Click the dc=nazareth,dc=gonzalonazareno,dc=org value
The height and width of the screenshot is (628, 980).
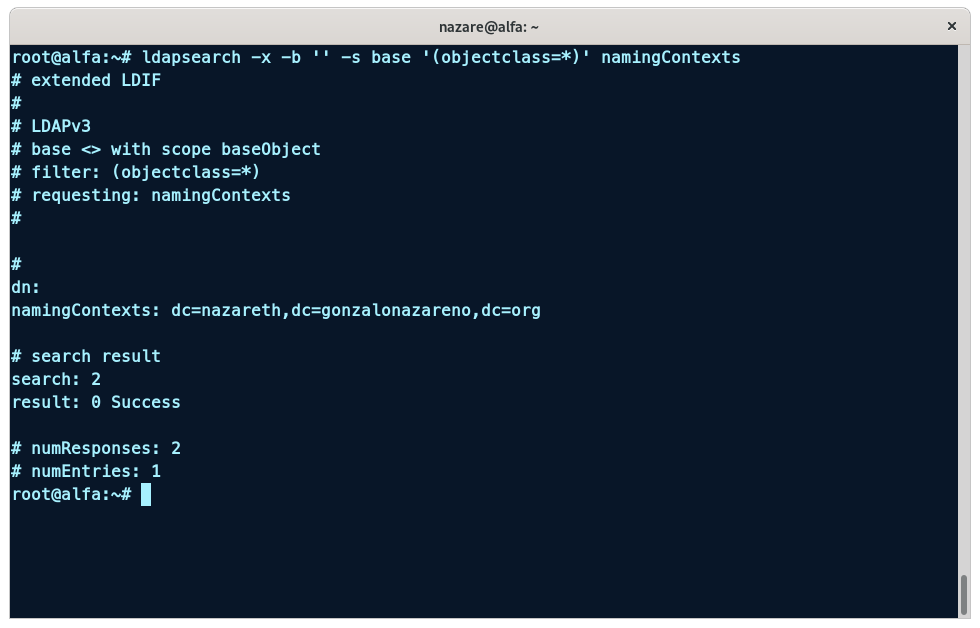coord(355,310)
